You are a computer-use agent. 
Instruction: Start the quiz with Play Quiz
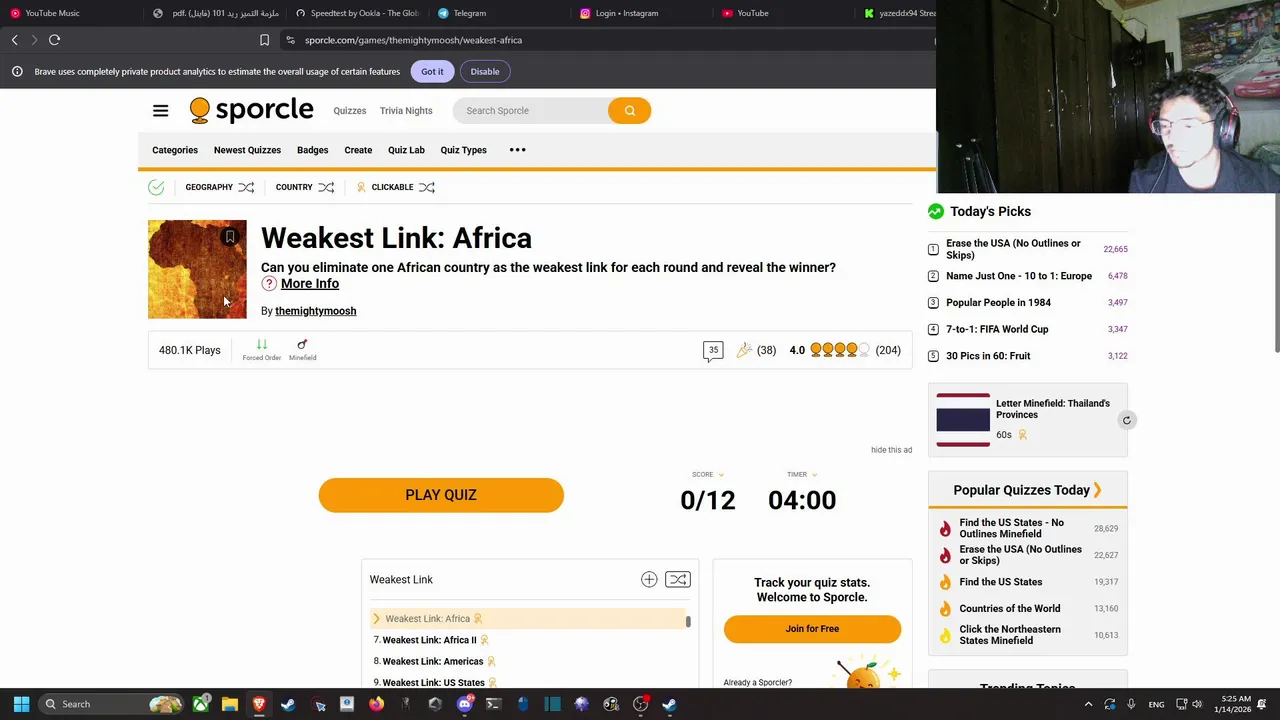(441, 495)
